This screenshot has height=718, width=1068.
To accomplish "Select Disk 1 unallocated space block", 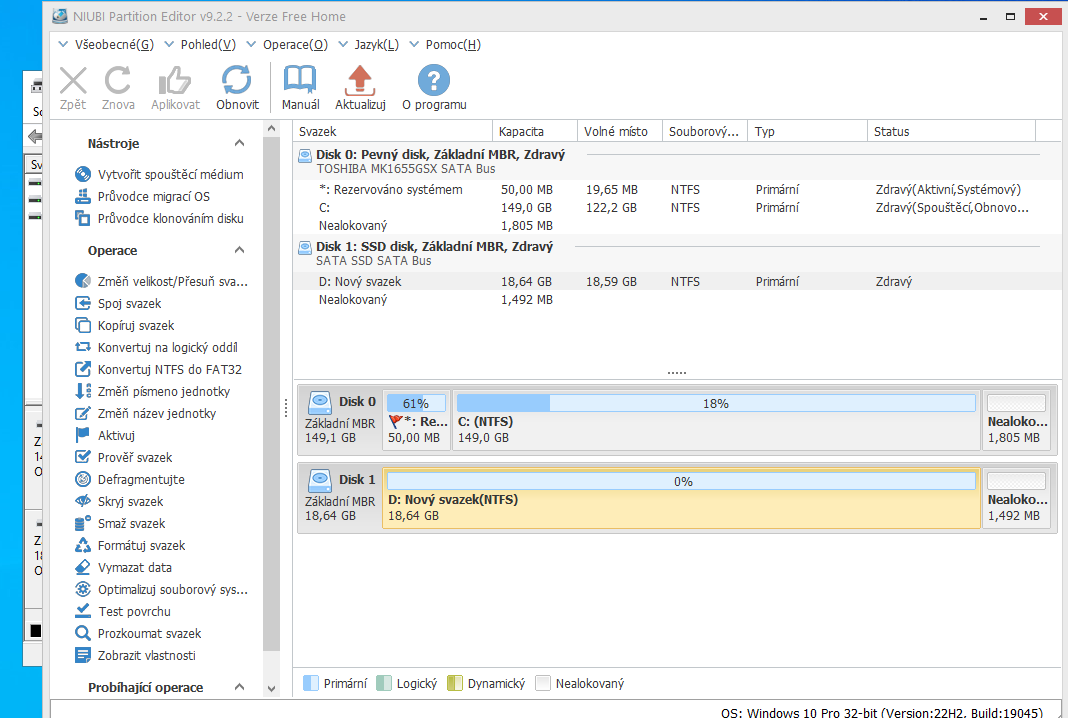I will coord(1017,498).
